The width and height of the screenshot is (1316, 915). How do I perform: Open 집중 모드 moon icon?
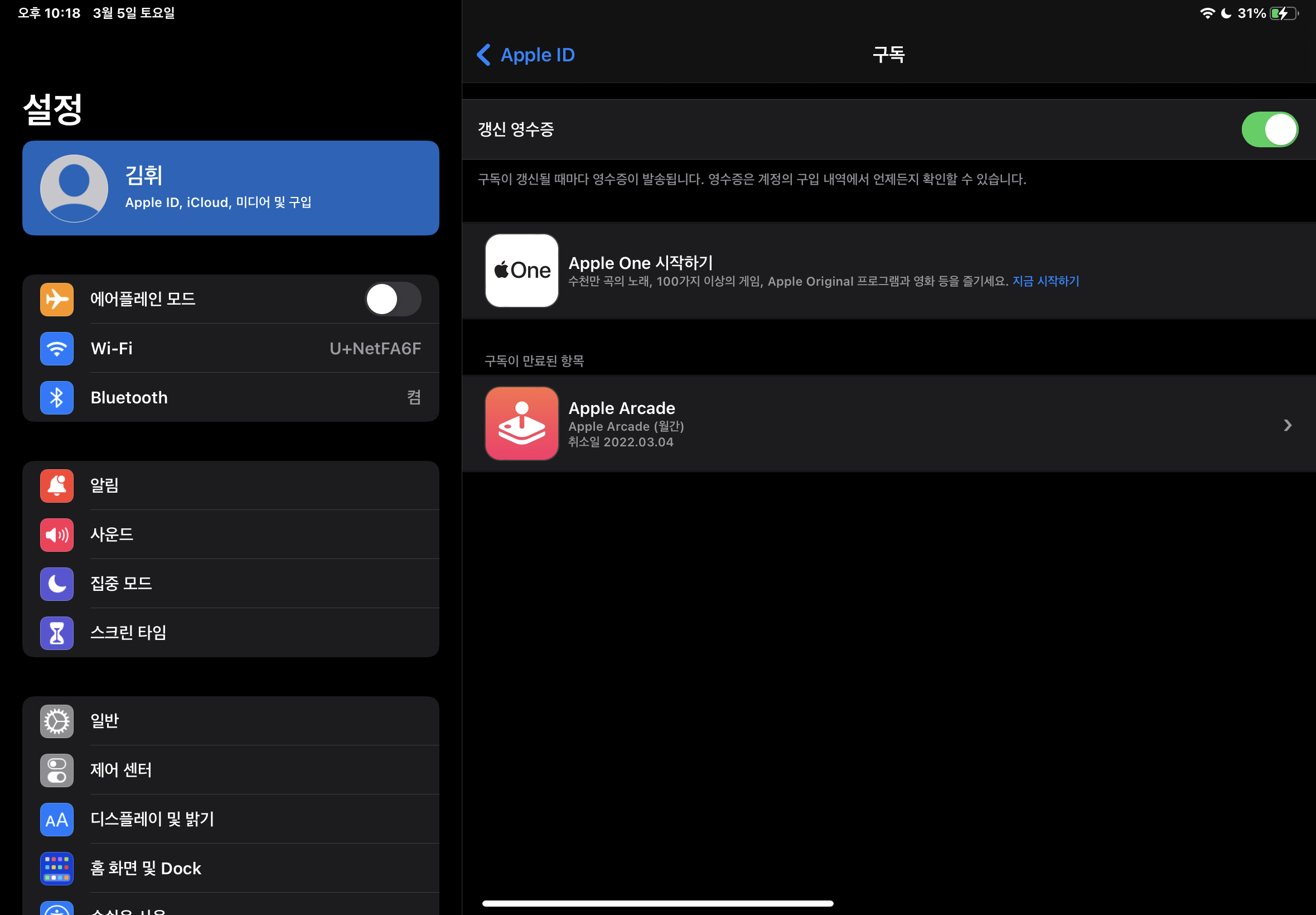click(x=57, y=584)
